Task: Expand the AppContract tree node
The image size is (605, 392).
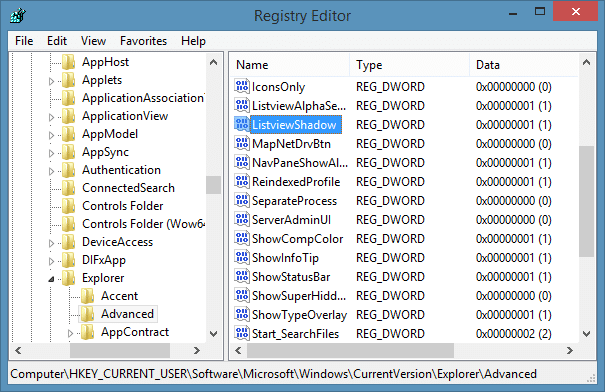Action: [x=70, y=333]
